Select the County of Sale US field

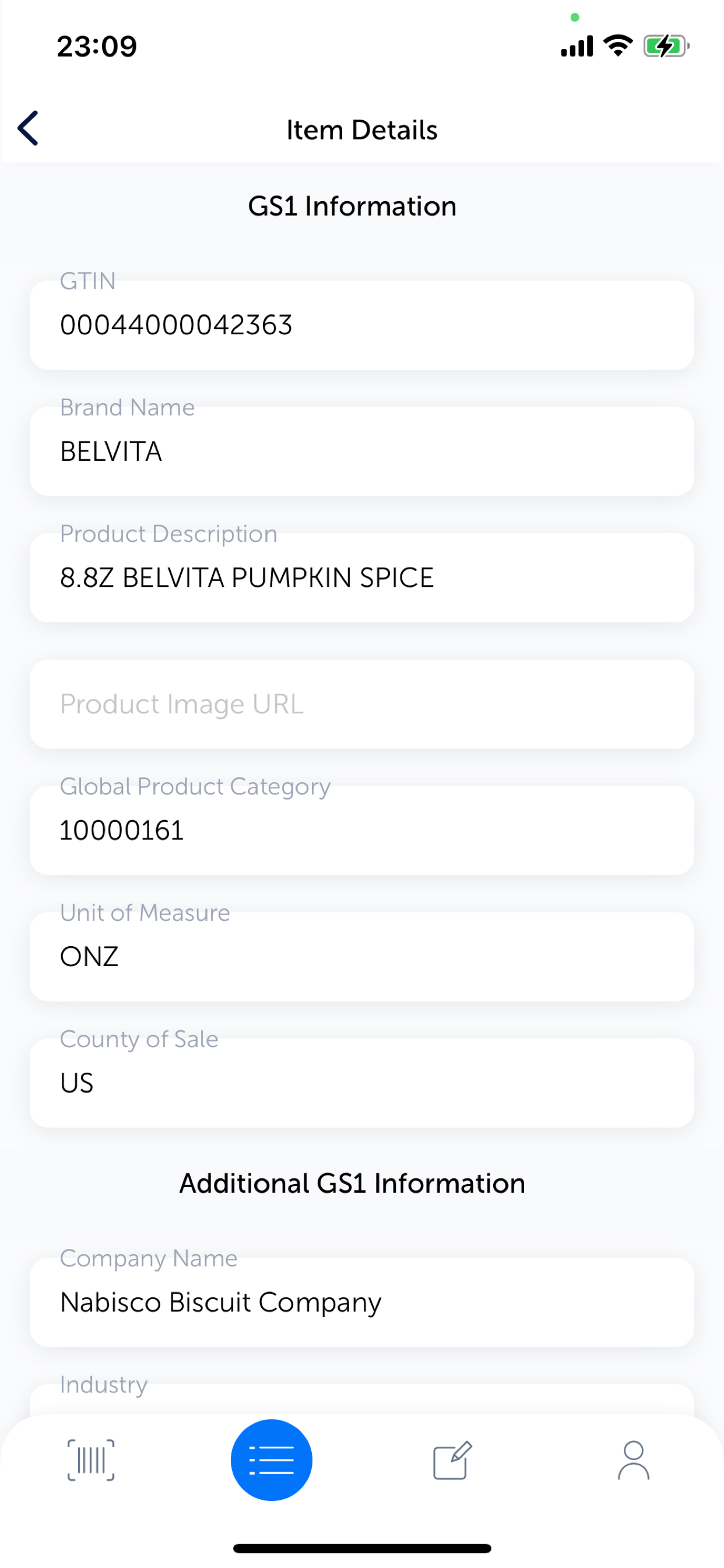pyautogui.click(x=362, y=1083)
